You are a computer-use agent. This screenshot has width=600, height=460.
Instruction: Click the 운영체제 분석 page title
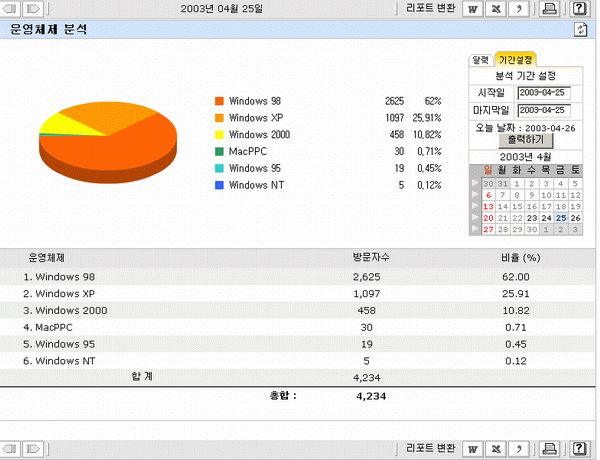49,29
